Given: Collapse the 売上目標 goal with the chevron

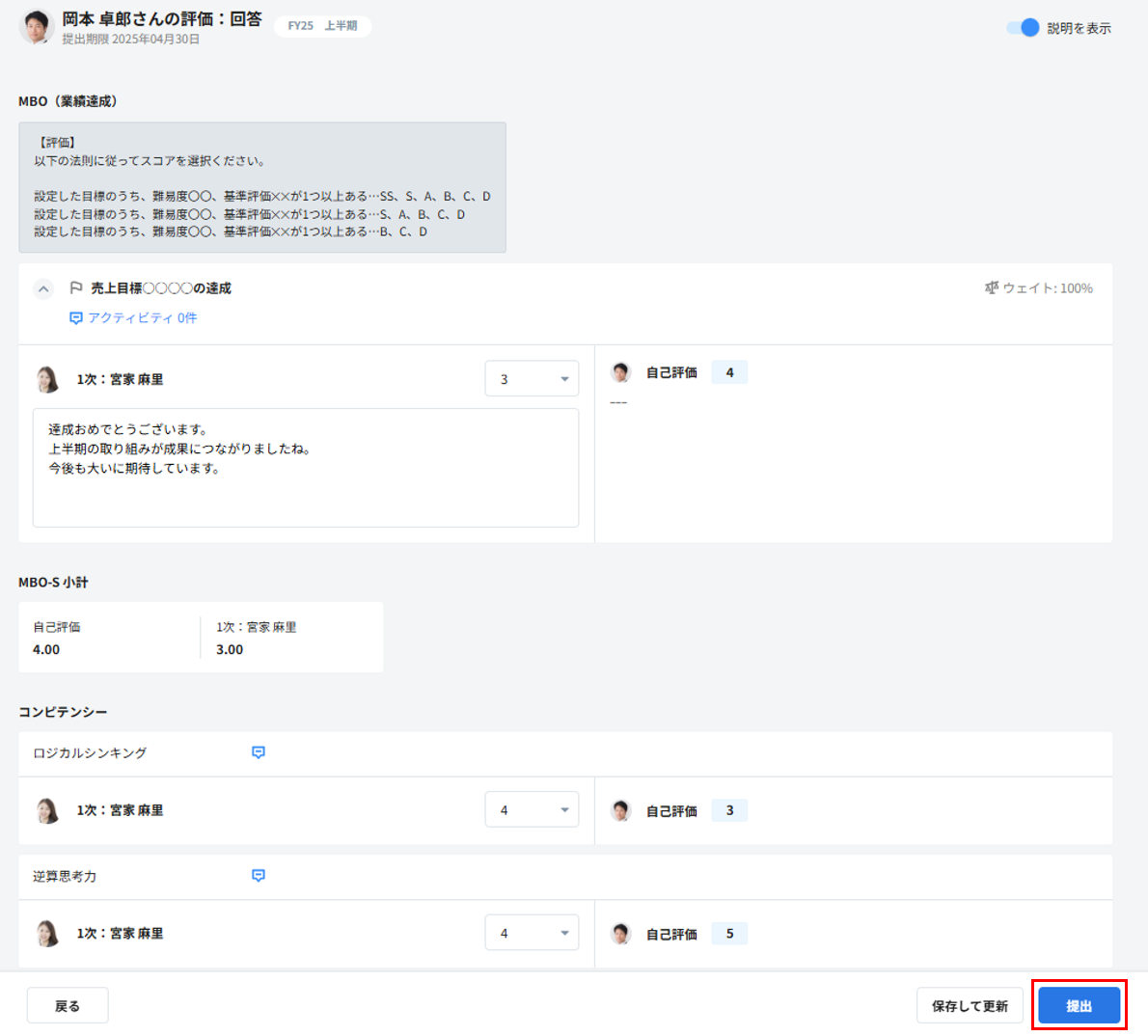Looking at the screenshot, I should (43, 288).
